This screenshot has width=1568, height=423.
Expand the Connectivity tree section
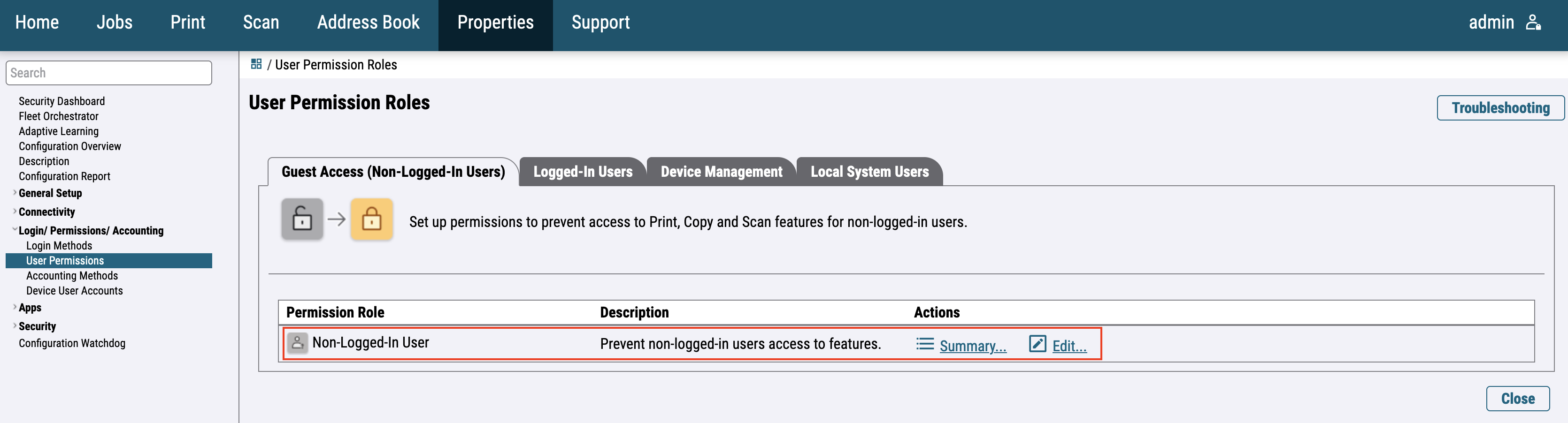coord(15,211)
